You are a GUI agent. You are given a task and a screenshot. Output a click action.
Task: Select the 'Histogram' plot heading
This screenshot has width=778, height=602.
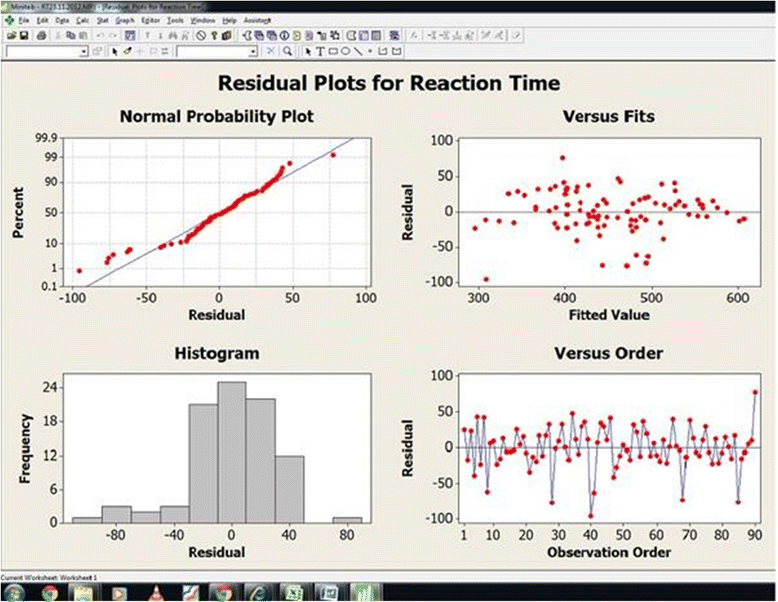pos(217,353)
